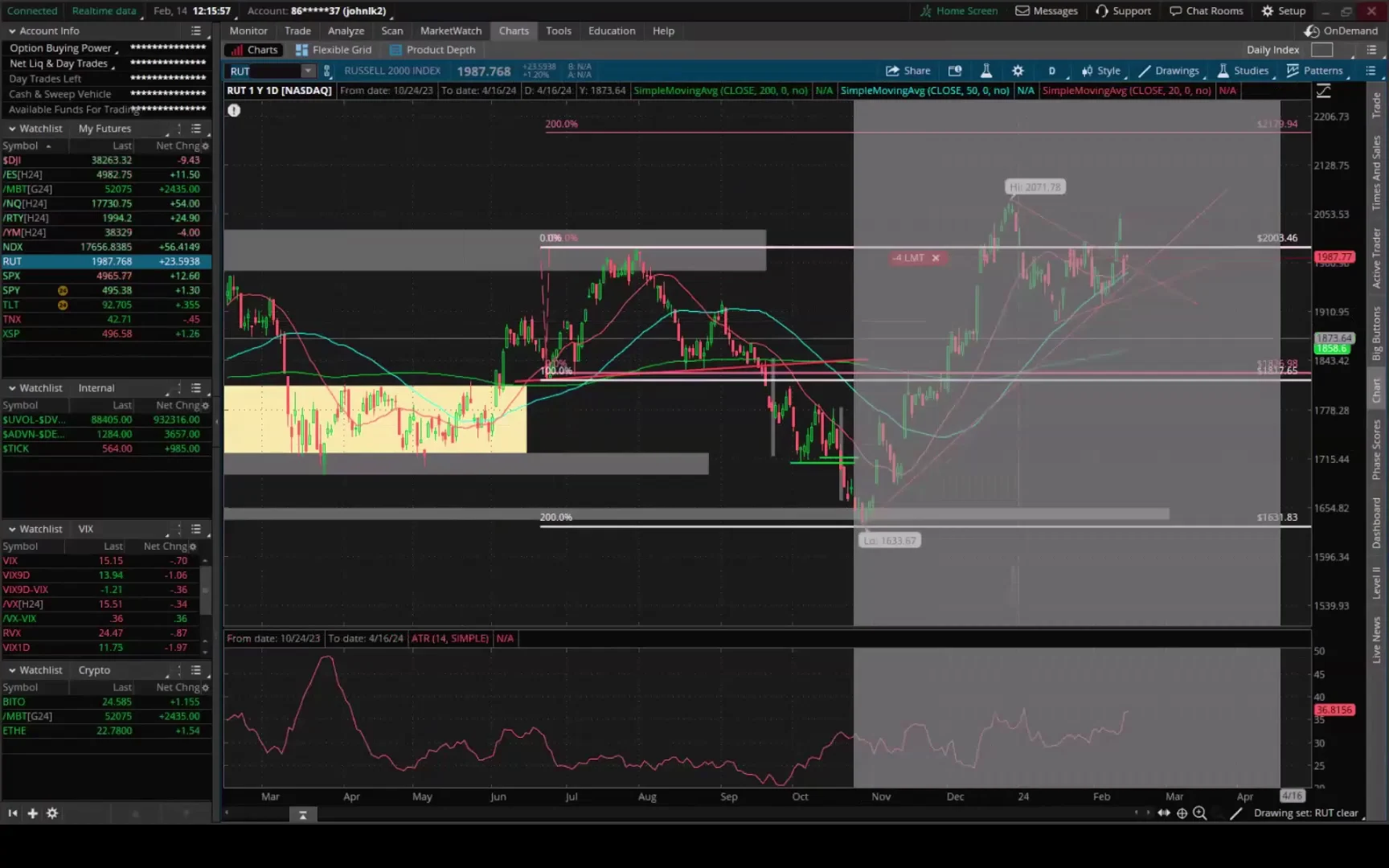
Task: Open My Futures watchlist menu icon
Action: click(196, 129)
